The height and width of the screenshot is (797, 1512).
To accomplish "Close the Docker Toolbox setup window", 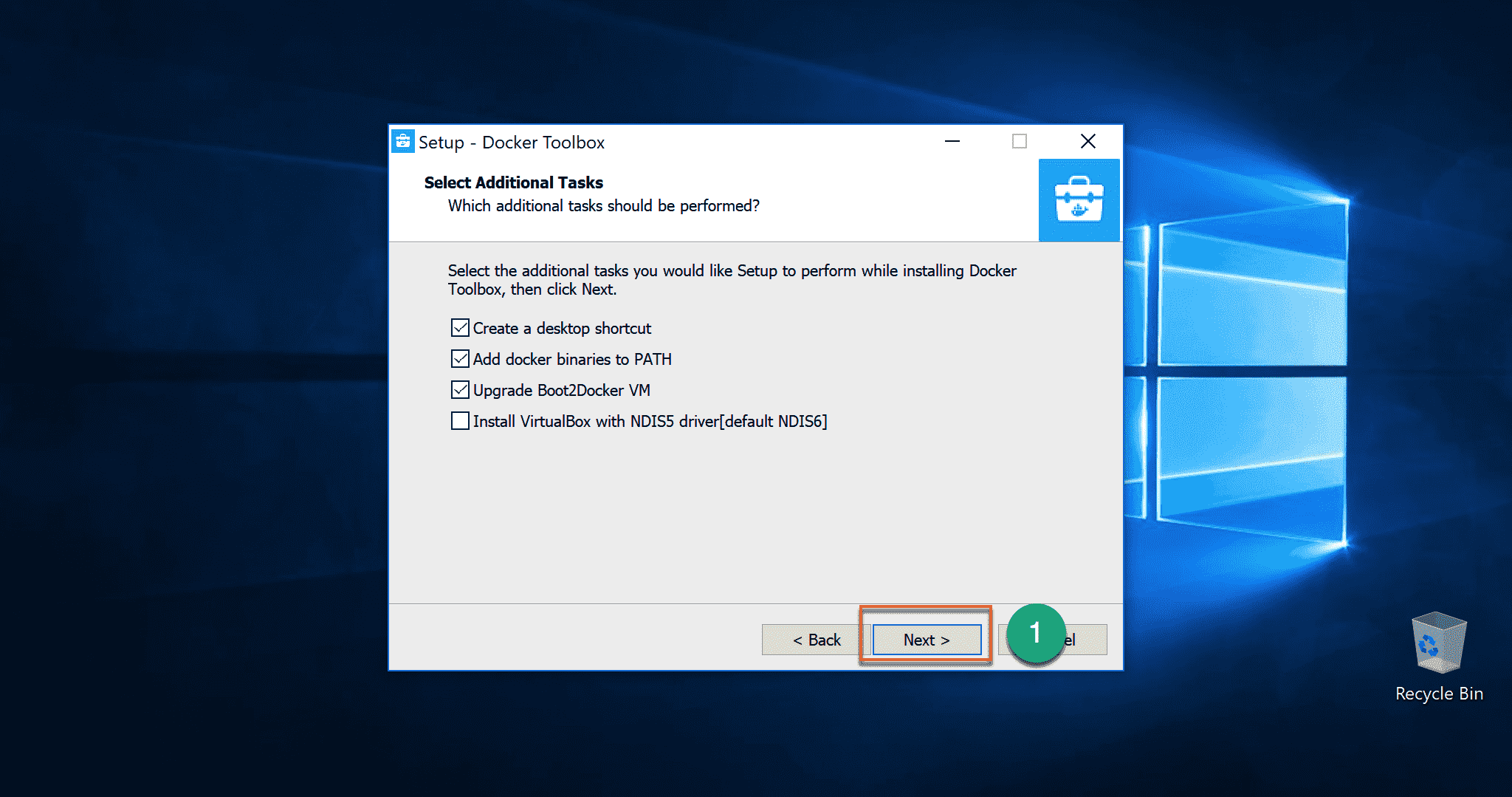I will pyautogui.click(x=1087, y=141).
